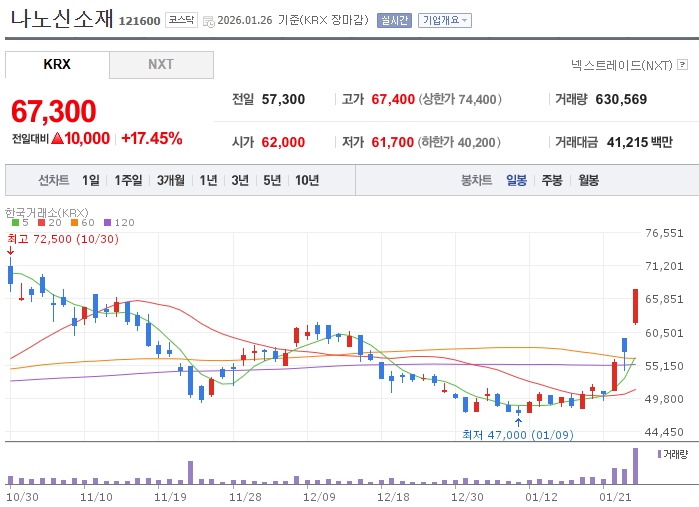Click the high price value 67,400

pos(393,99)
